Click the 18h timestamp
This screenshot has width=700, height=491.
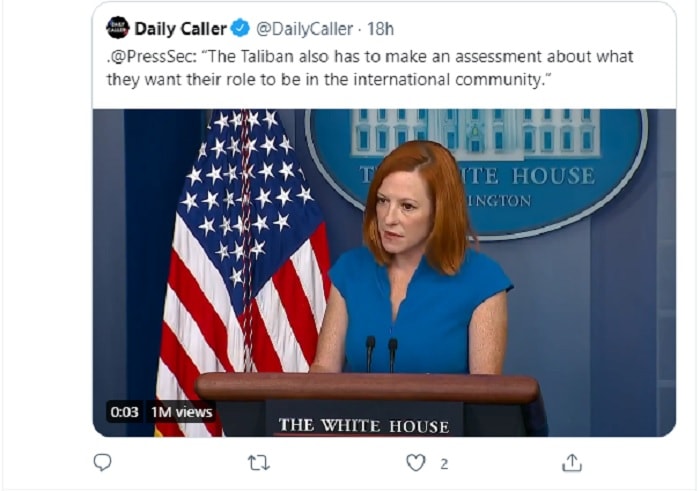tap(380, 29)
